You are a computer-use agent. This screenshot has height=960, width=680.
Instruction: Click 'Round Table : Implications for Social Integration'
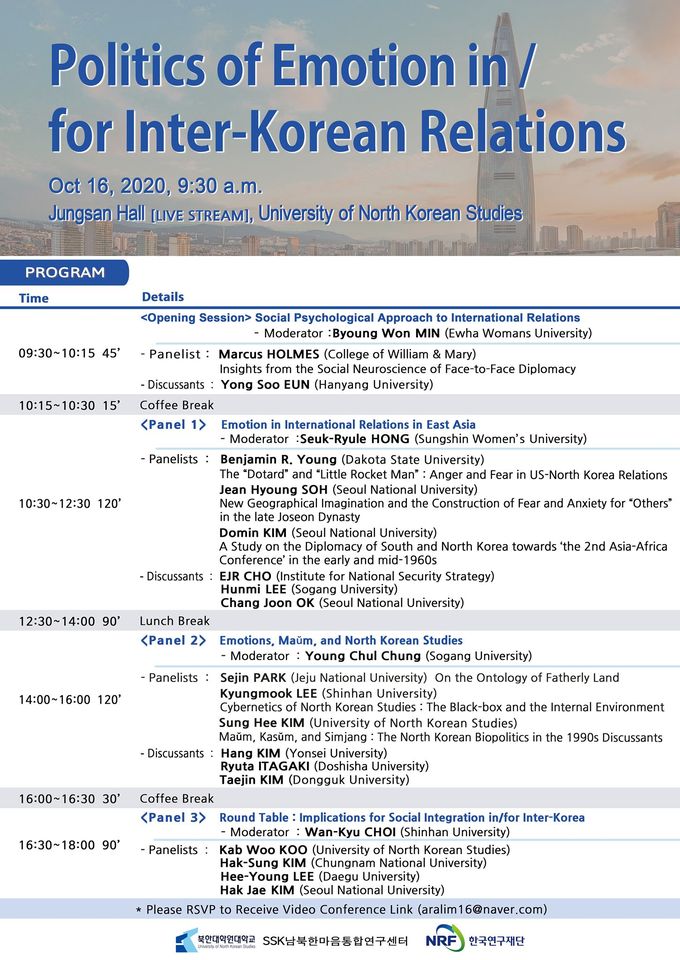coord(402,817)
